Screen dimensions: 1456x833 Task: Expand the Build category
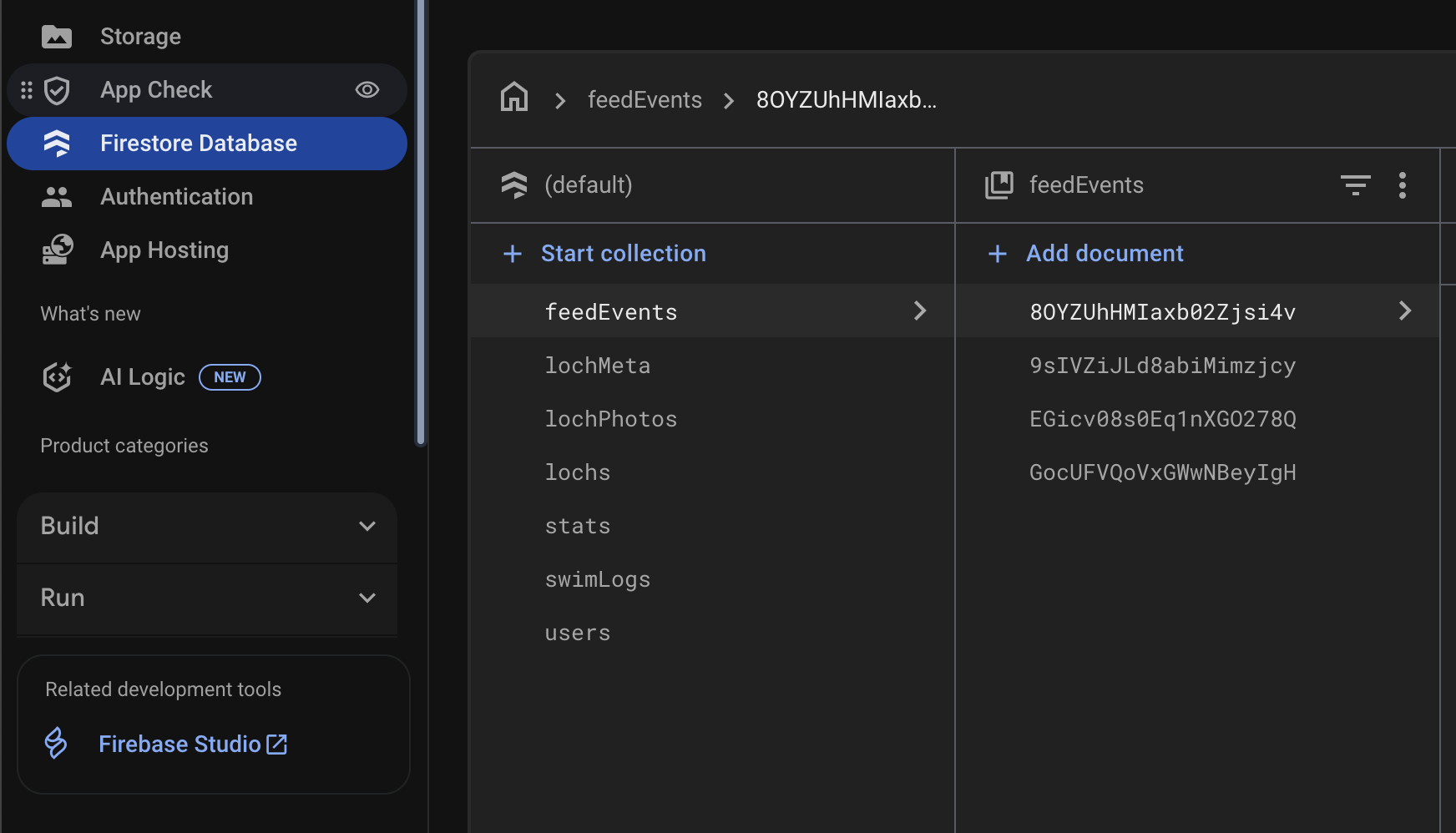(x=207, y=526)
